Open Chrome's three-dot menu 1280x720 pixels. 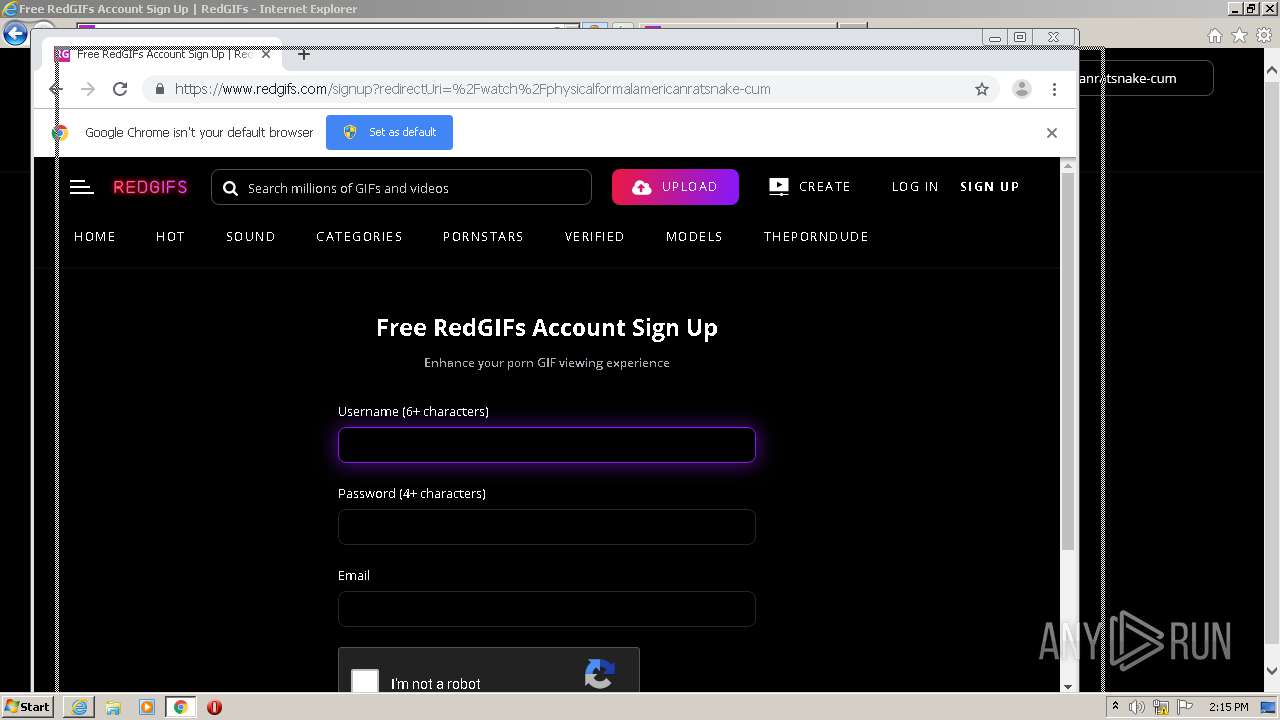click(1054, 89)
